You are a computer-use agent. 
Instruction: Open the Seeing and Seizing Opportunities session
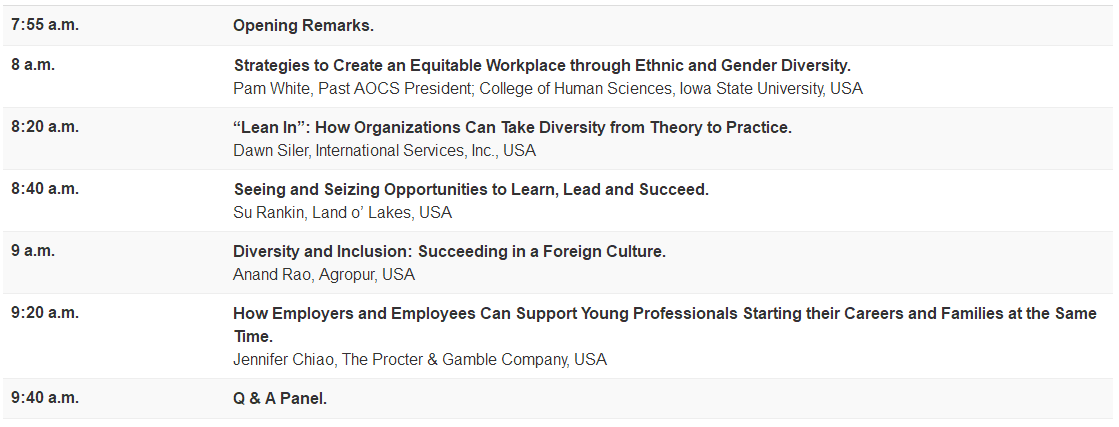(x=471, y=189)
